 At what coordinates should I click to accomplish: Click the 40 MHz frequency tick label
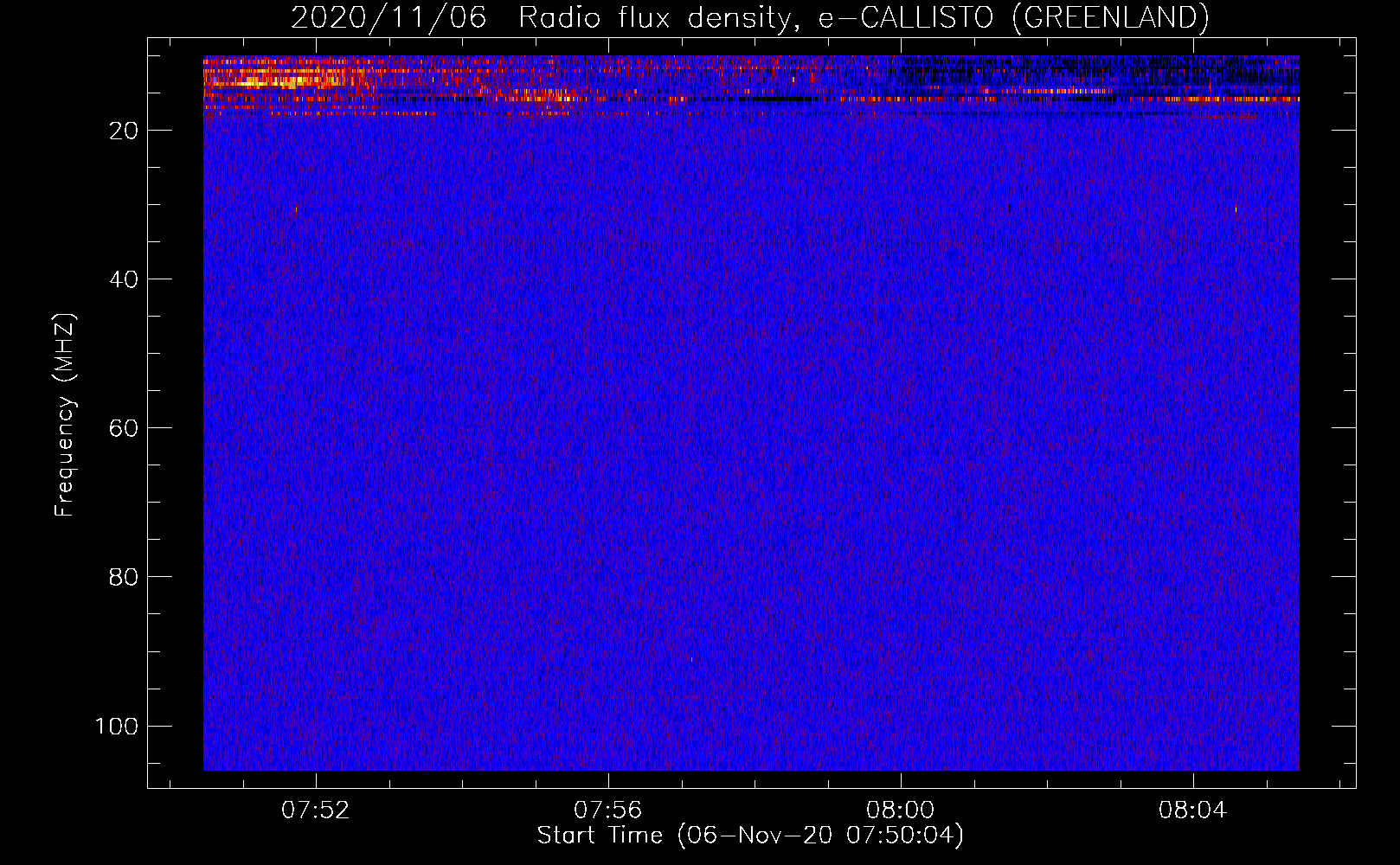point(124,279)
